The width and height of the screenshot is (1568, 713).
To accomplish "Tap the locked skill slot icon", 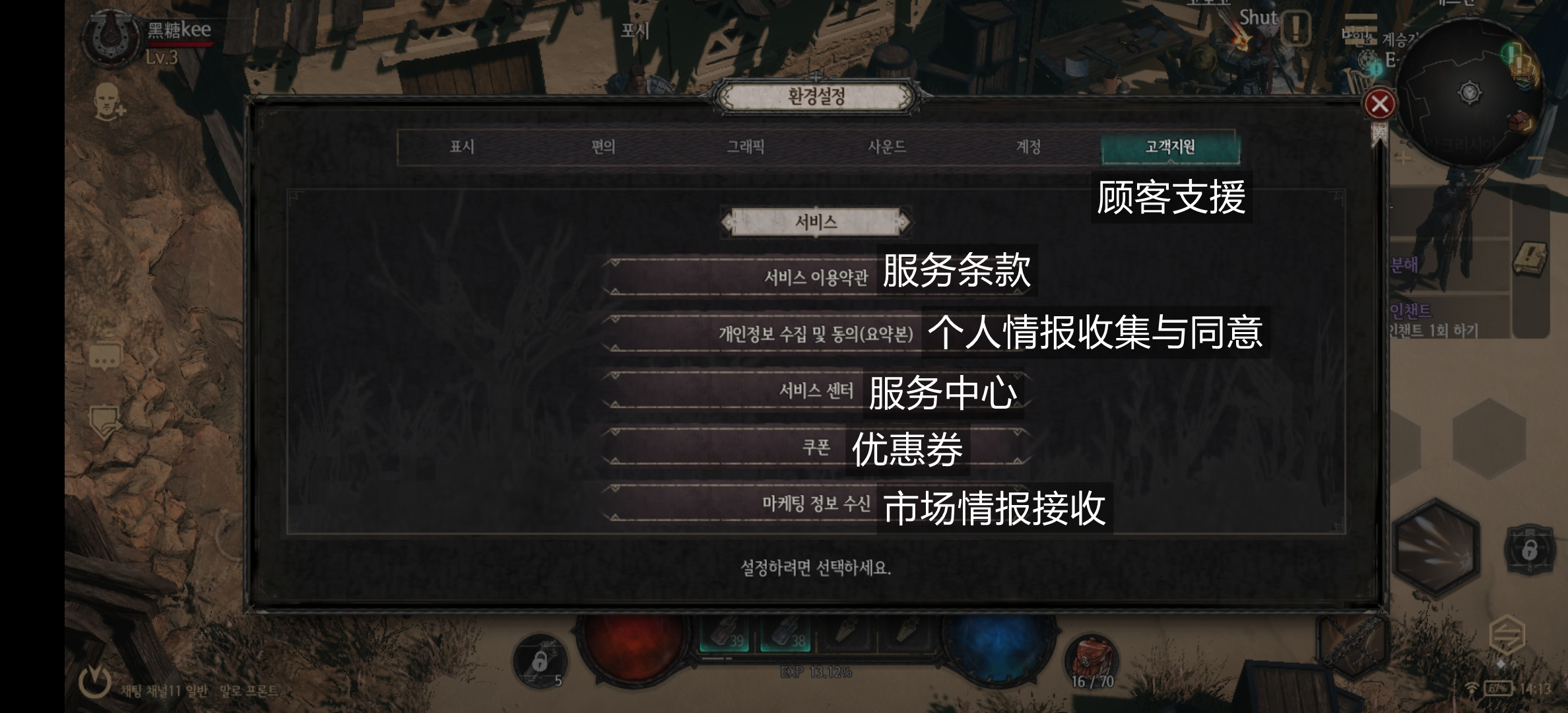I will pos(1530,549).
